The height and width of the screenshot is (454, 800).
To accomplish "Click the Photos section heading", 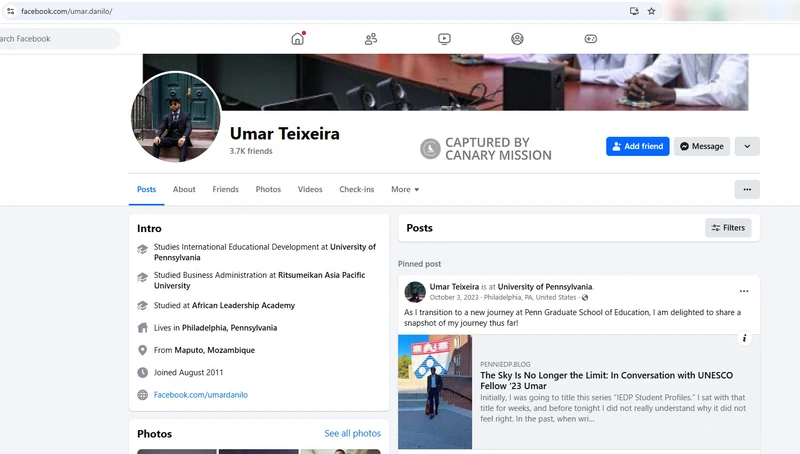I will pyautogui.click(x=154, y=434).
